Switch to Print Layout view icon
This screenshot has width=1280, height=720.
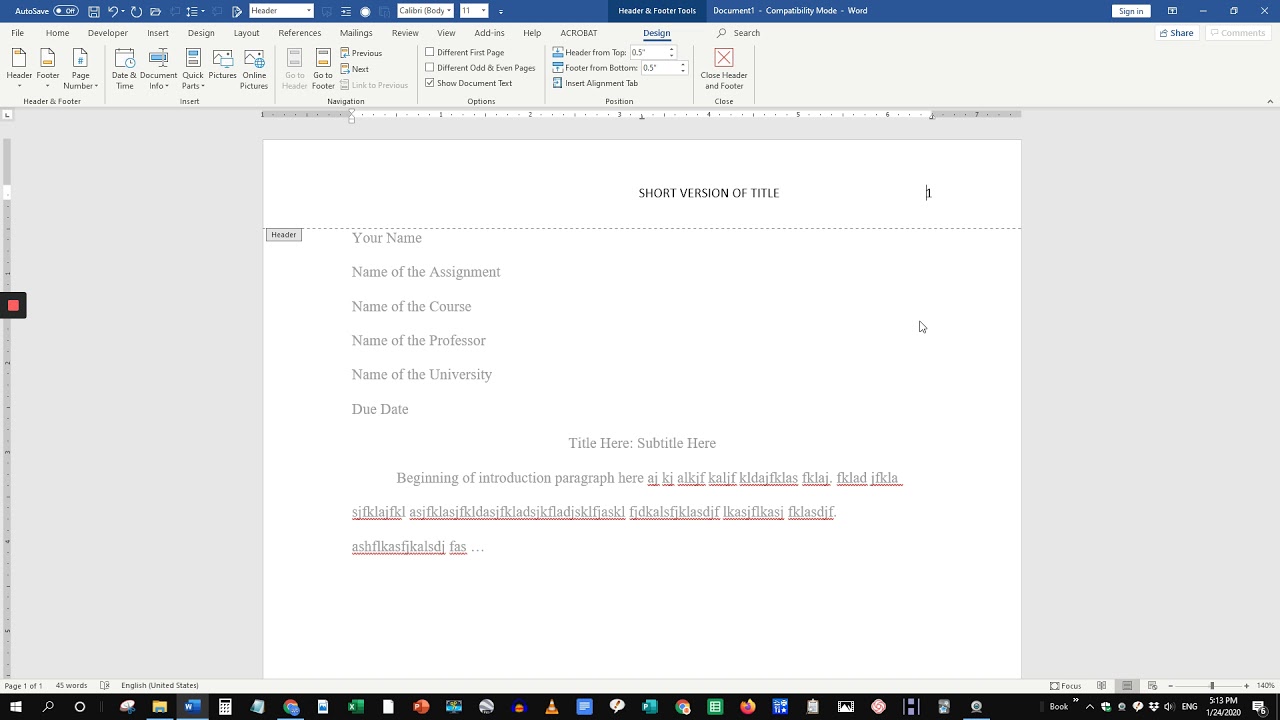point(1127,686)
